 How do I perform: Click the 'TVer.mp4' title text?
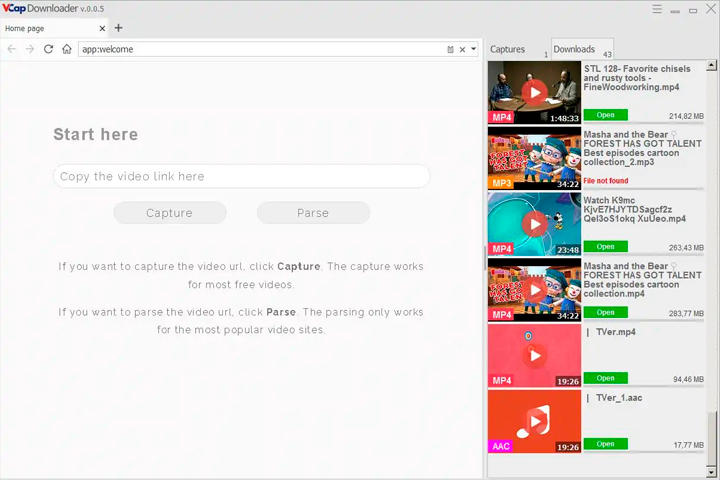[616, 332]
